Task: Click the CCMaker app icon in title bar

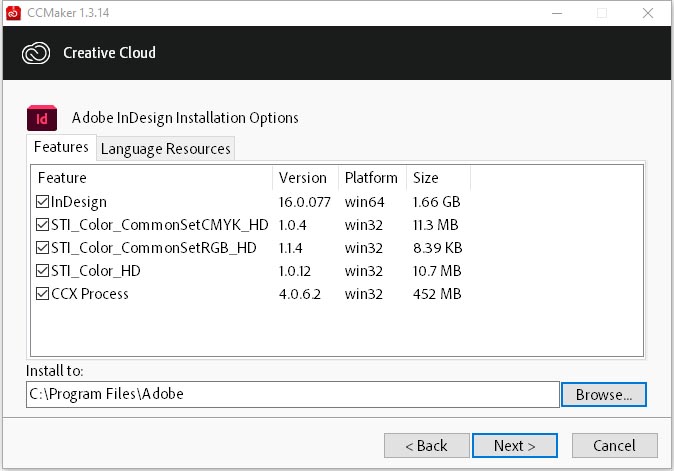Action: (x=13, y=13)
